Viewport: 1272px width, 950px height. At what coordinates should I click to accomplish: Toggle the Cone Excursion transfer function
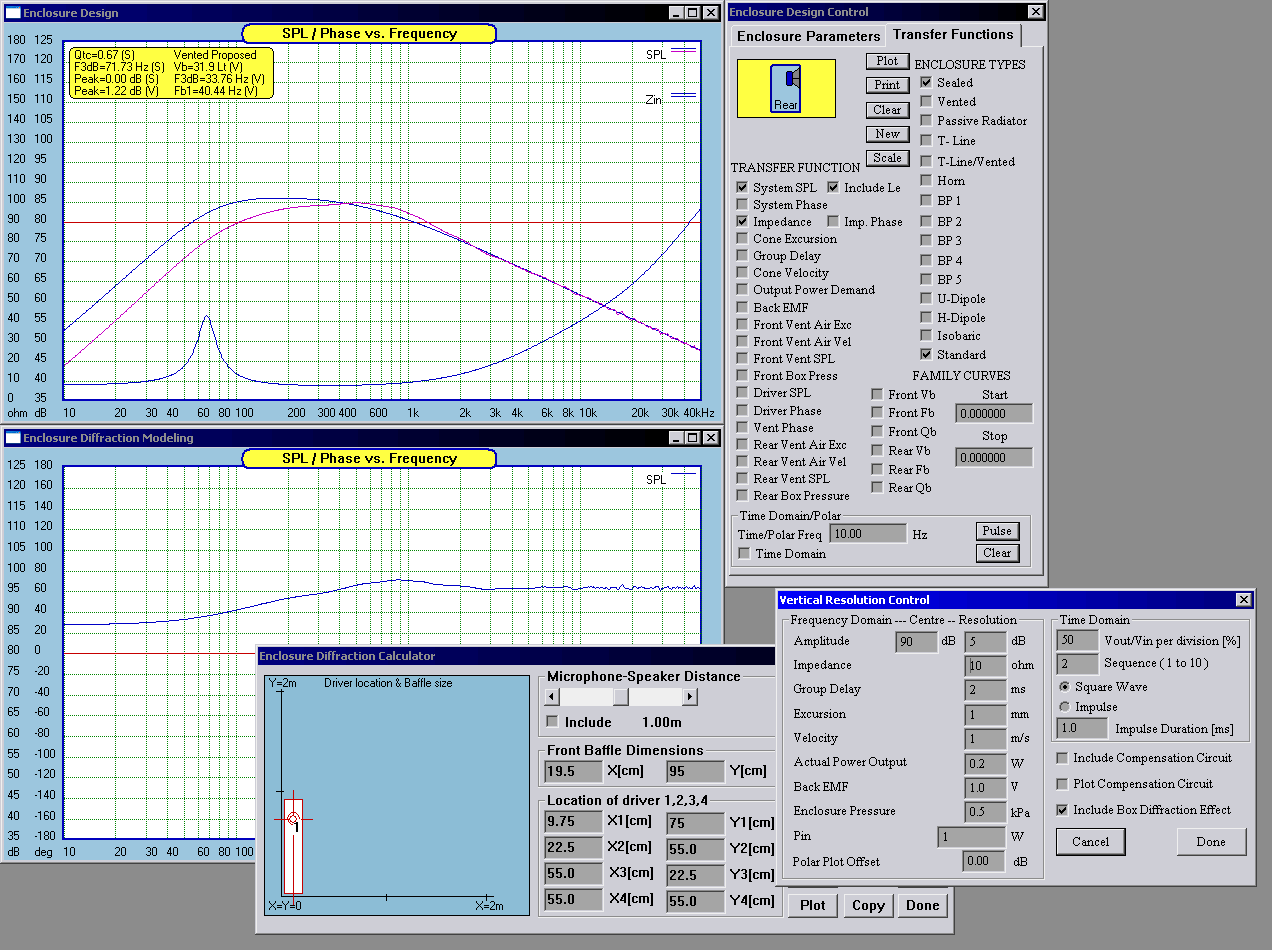point(742,239)
